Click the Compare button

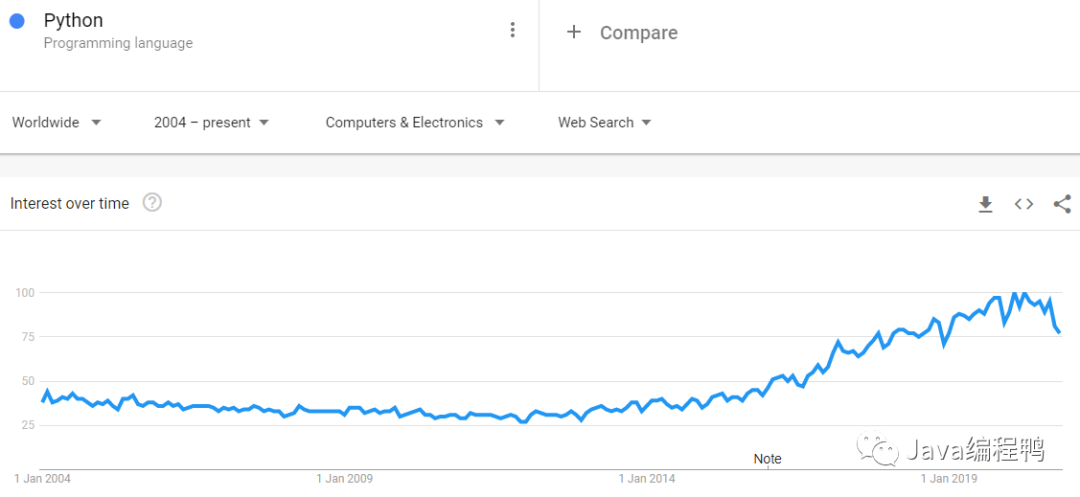coord(638,33)
